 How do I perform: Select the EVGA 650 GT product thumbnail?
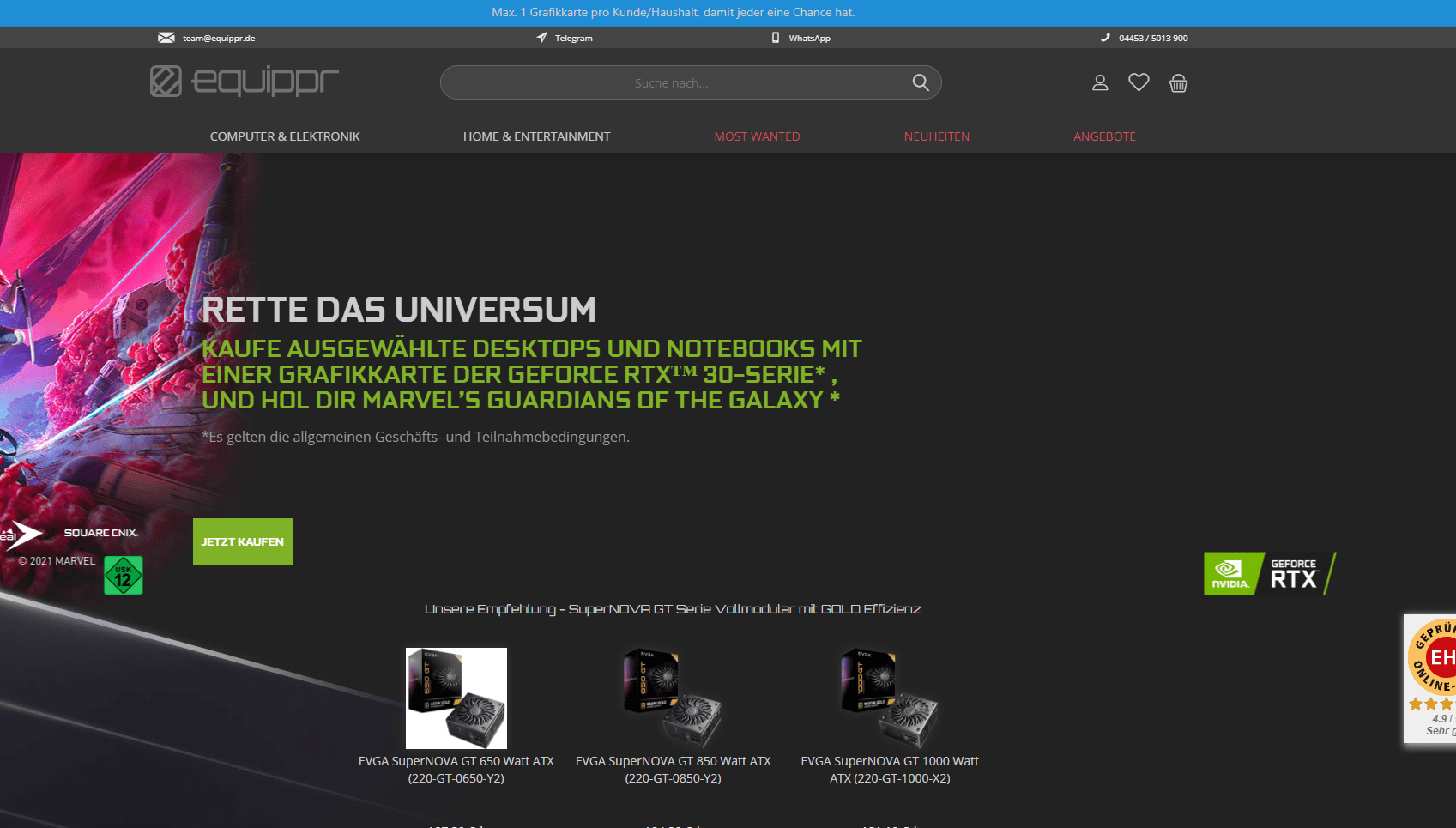[456, 698]
